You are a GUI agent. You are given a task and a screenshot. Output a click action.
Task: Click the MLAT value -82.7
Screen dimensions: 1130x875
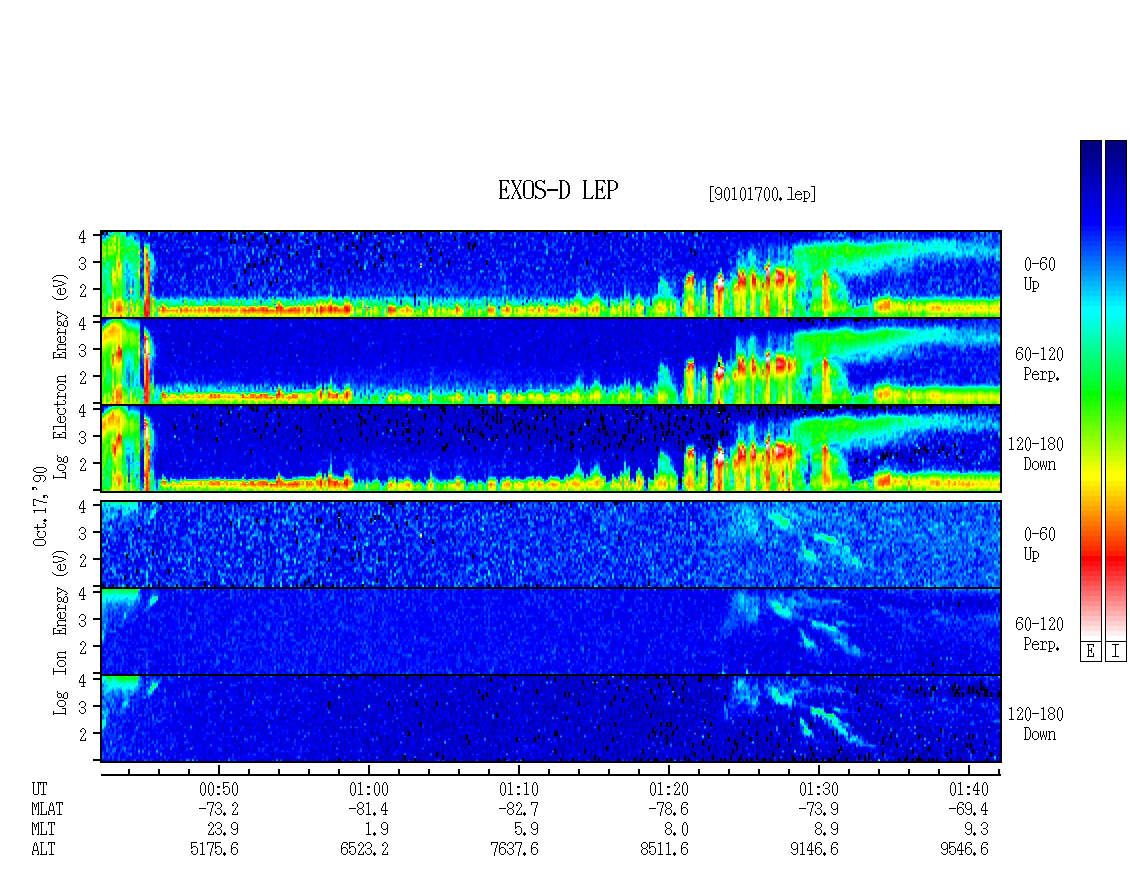coord(518,809)
